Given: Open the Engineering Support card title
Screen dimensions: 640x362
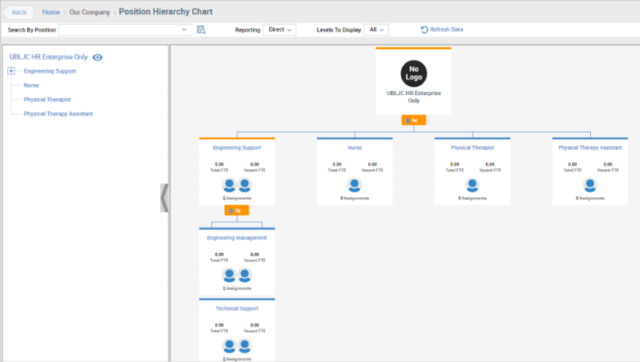Looking at the screenshot, I should click(x=237, y=148).
